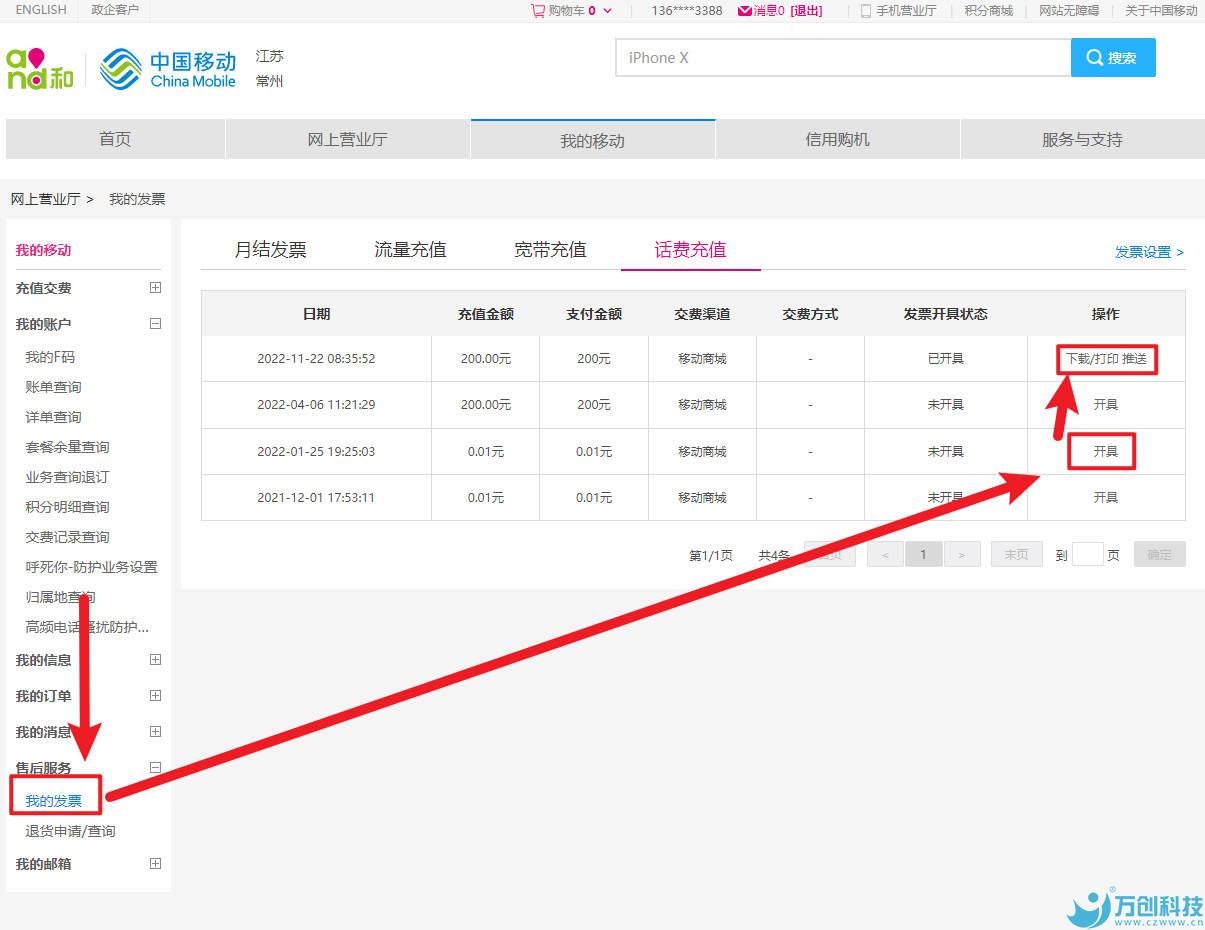Switch to the 流量充值 tab

pos(410,250)
